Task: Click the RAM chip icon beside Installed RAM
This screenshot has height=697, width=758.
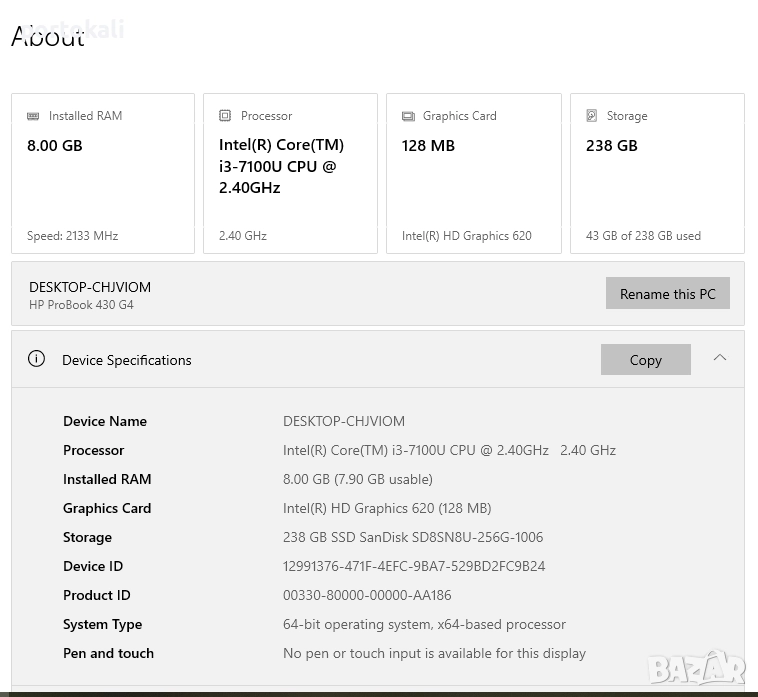Action: (34, 116)
